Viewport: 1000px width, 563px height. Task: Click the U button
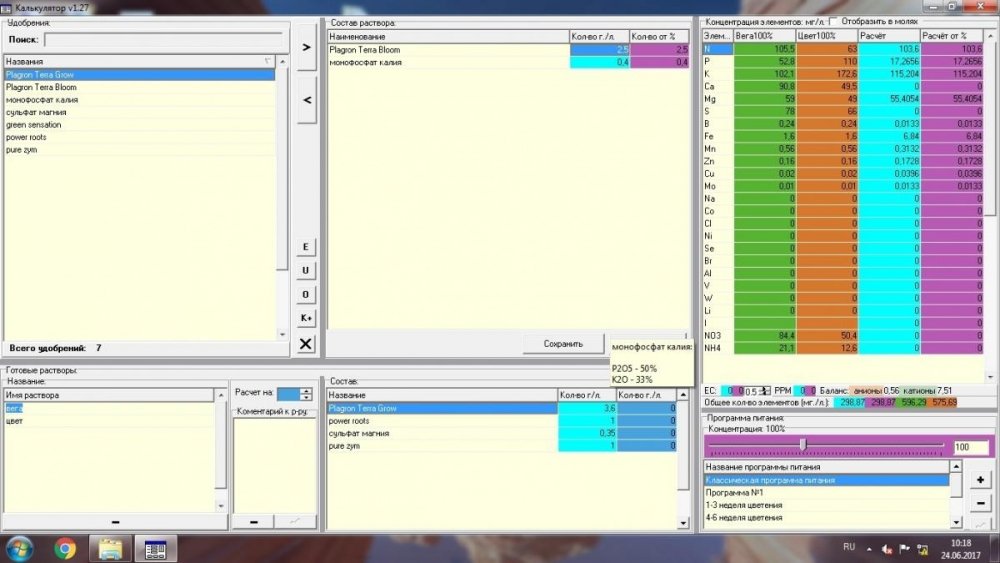(305, 270)
